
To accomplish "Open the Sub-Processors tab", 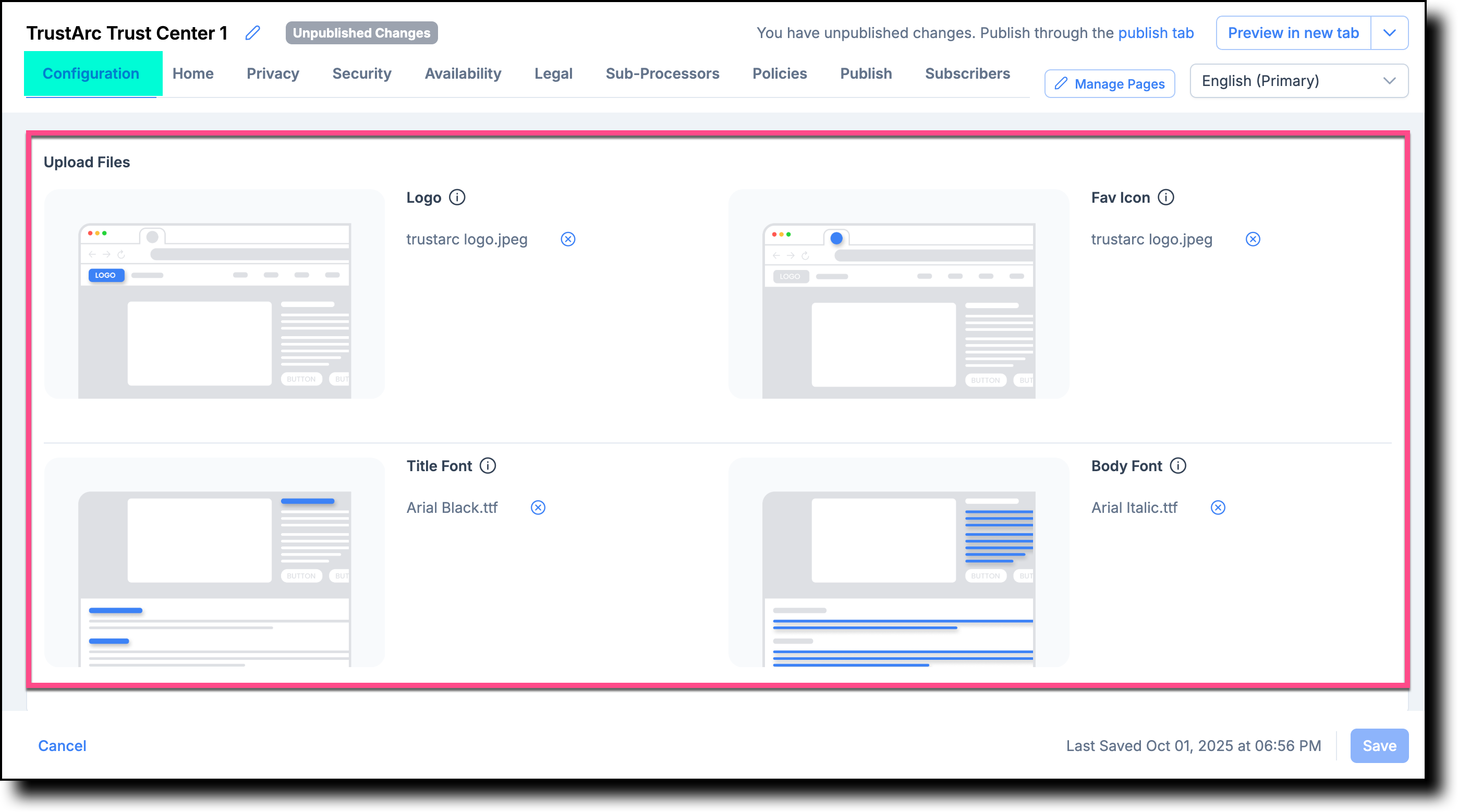I will [662, 73].
